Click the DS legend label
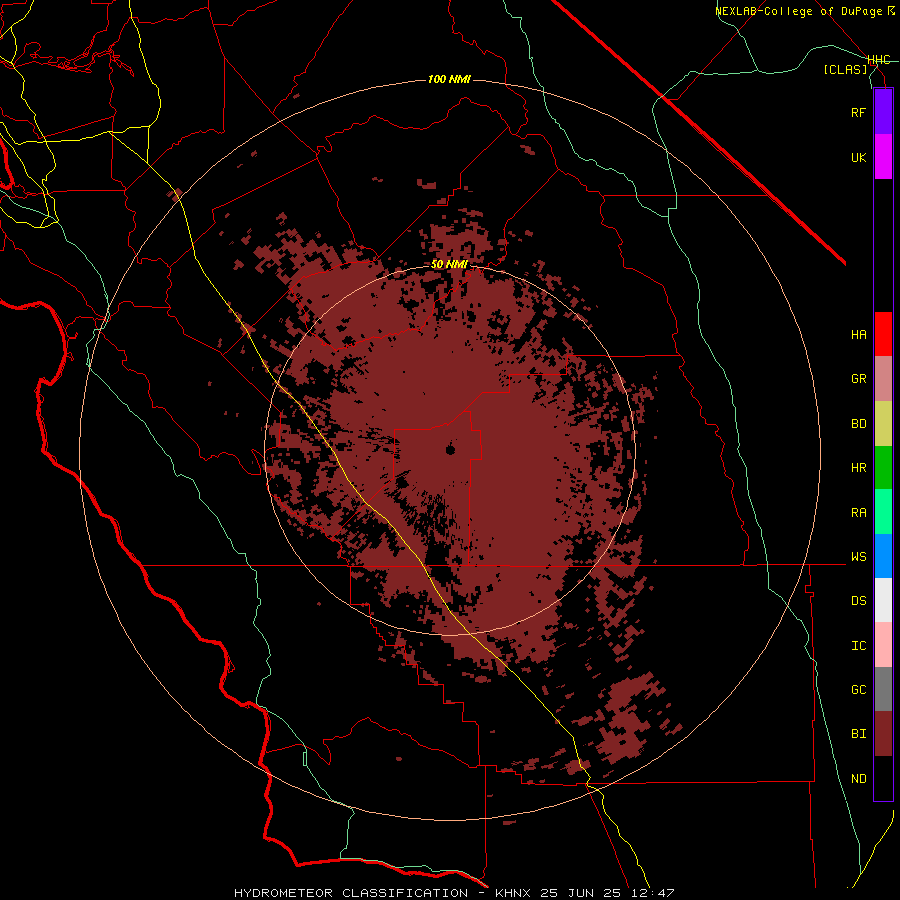The image size is (900, 900). [x=858, y=600]
